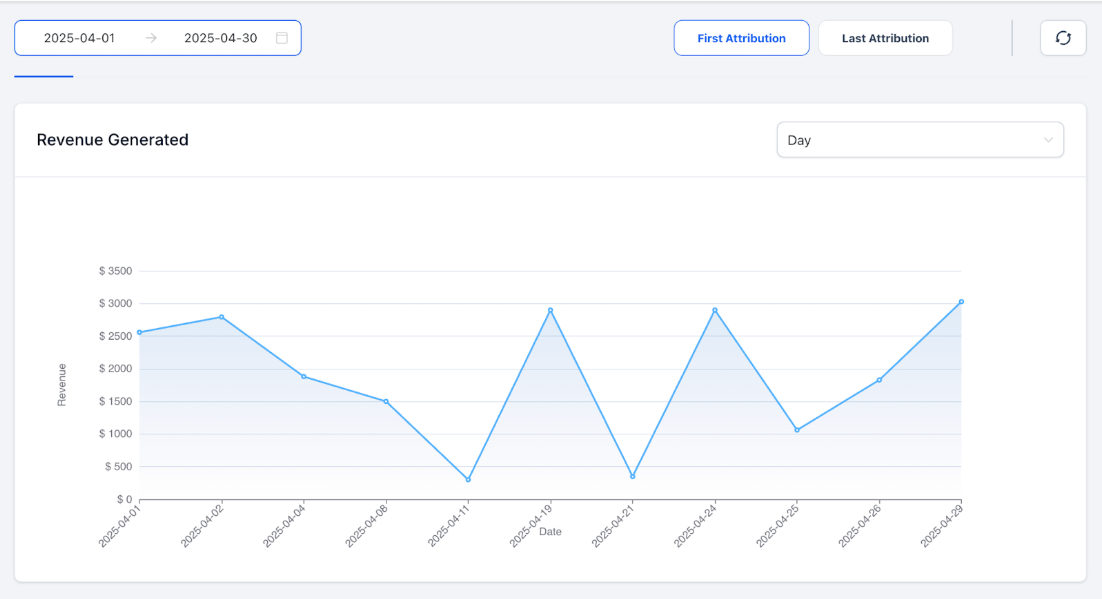The image size is (1102, 599).
Task: Click the 2025-04-11 low data point
Action: [x=468, y=479]
